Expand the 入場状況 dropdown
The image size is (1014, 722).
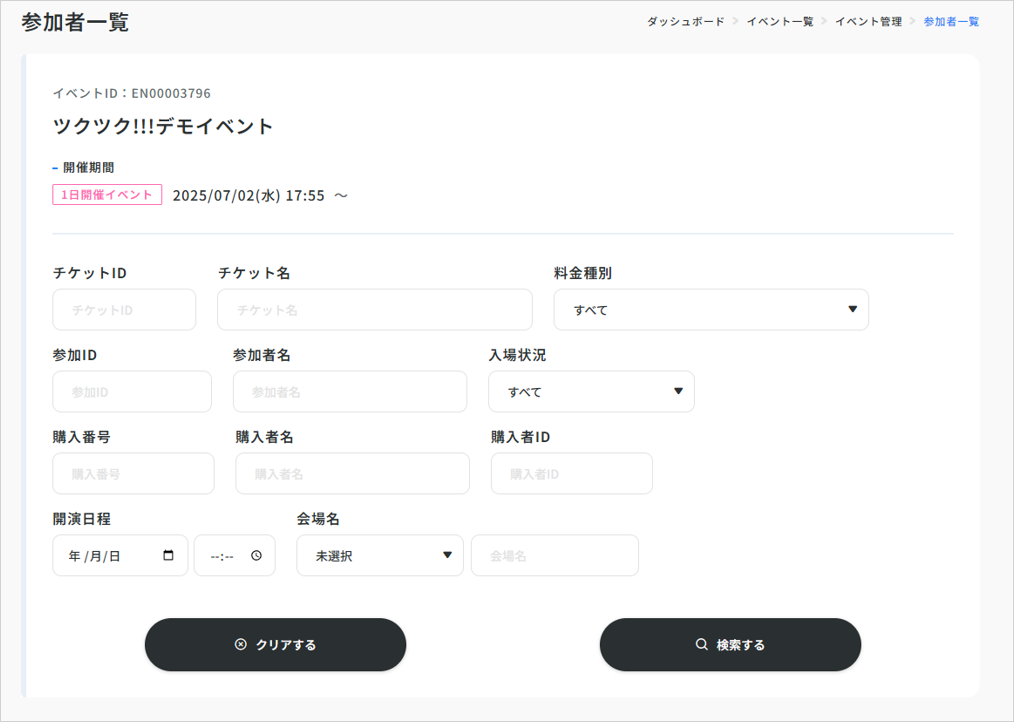click(x=591, y=392)
